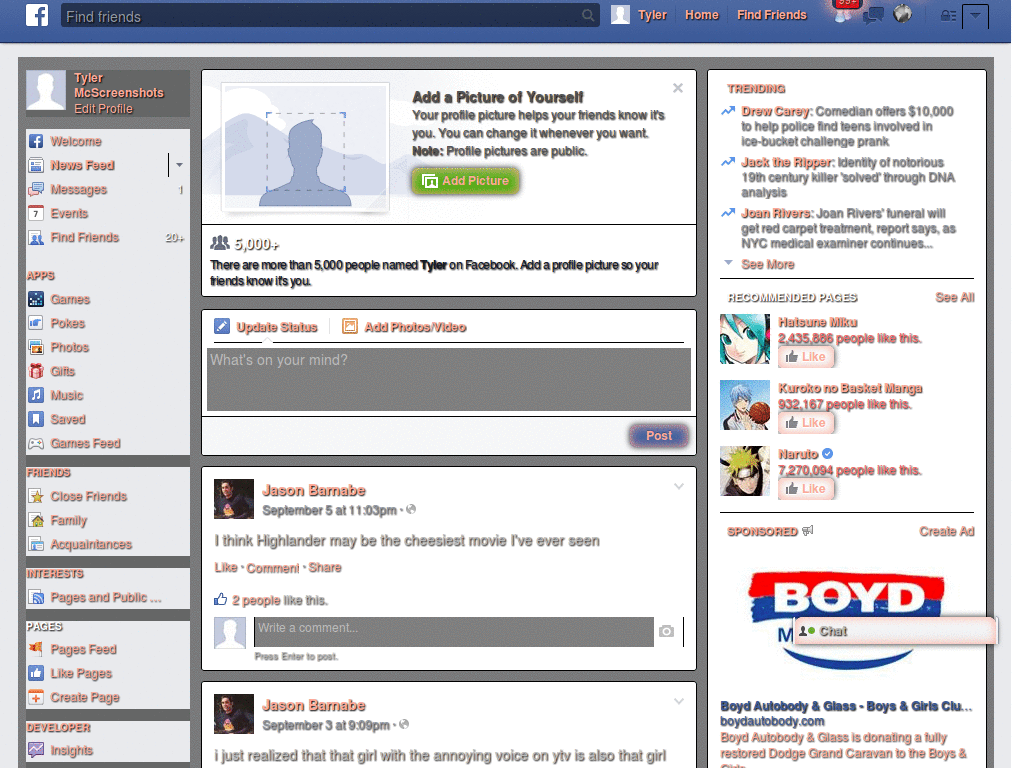Click the Add Picture button

click(465, 181)
